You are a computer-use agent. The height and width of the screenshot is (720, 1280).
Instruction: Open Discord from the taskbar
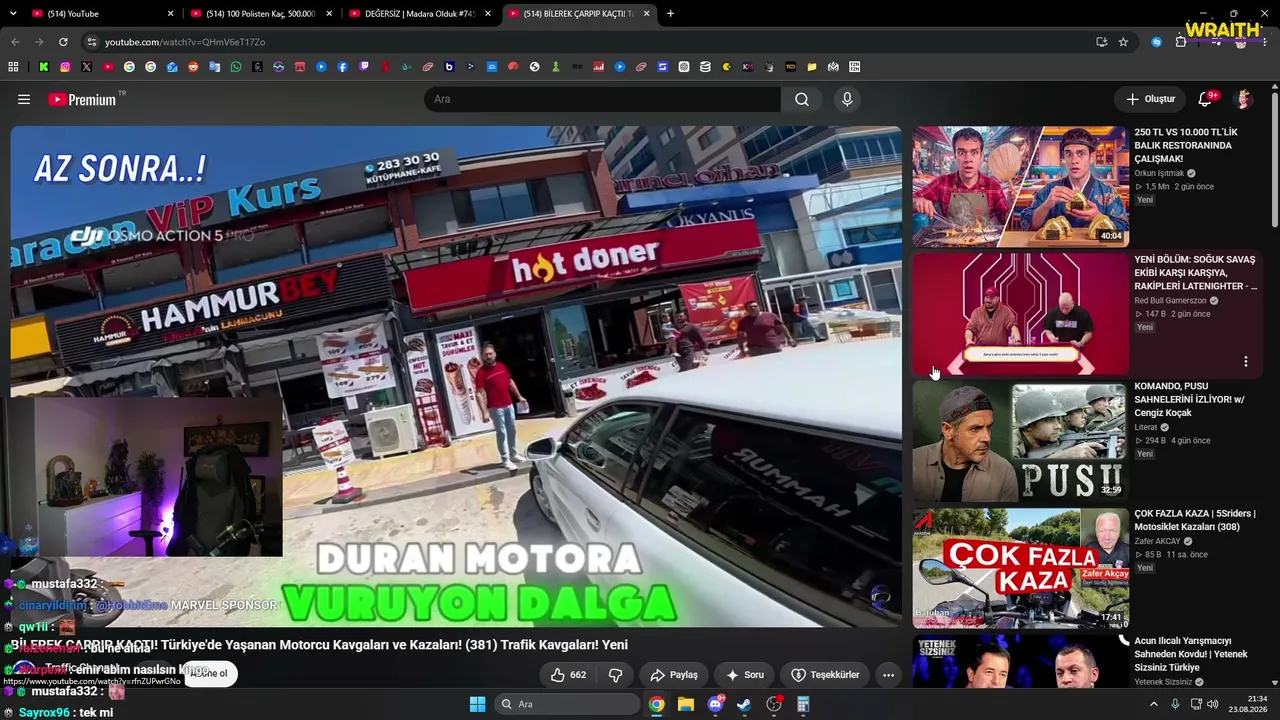coord(715,704)
